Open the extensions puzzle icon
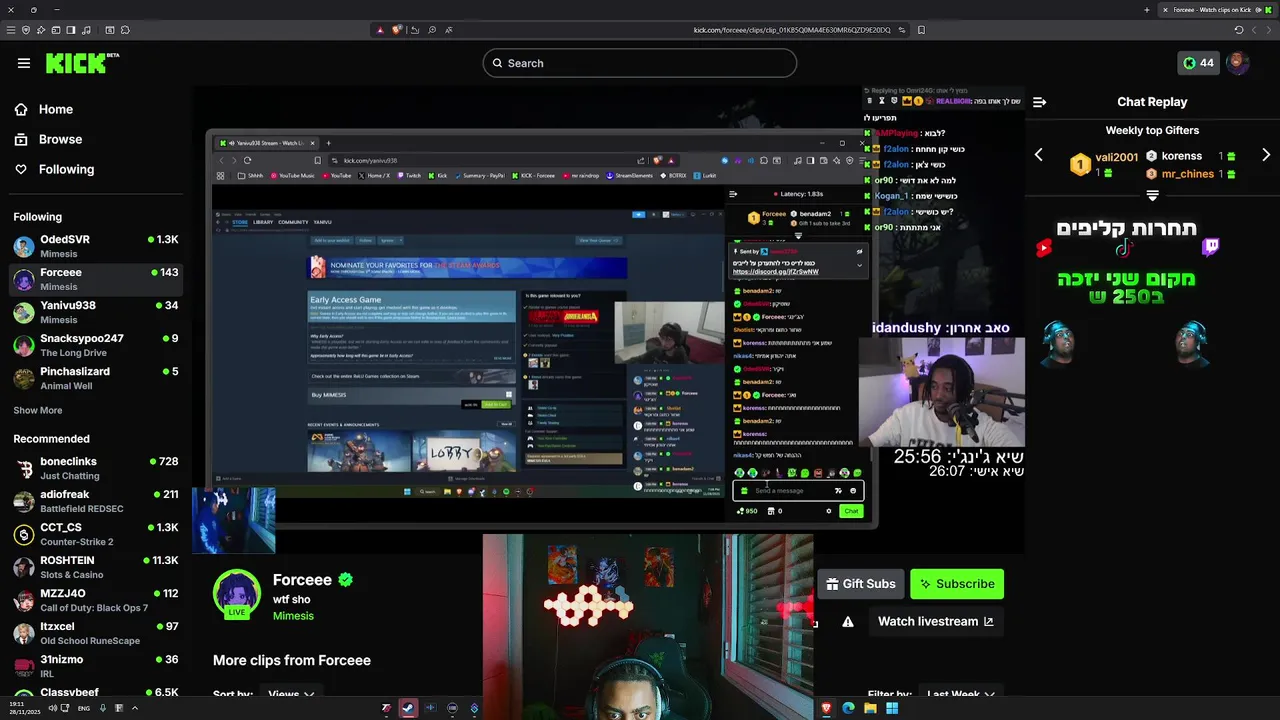 [125, 30]
